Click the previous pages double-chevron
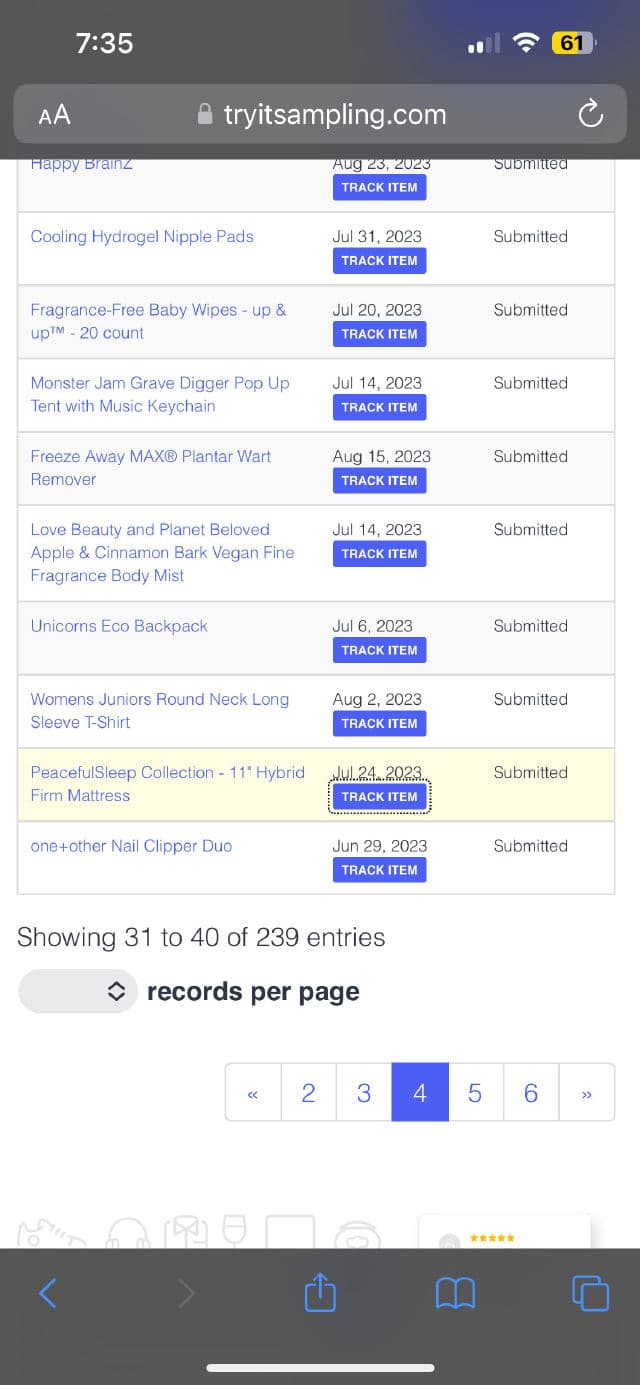This screenshot has height=1385, width=640. coord(253,1093)
